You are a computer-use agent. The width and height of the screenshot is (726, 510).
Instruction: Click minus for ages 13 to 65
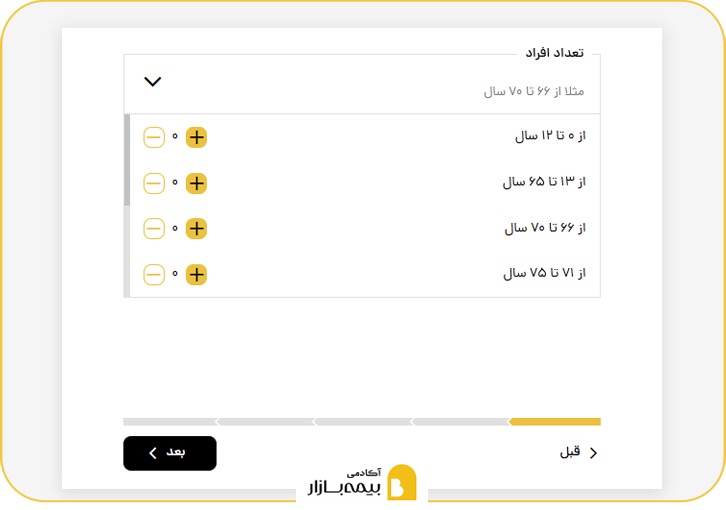(x=154, y=183)
